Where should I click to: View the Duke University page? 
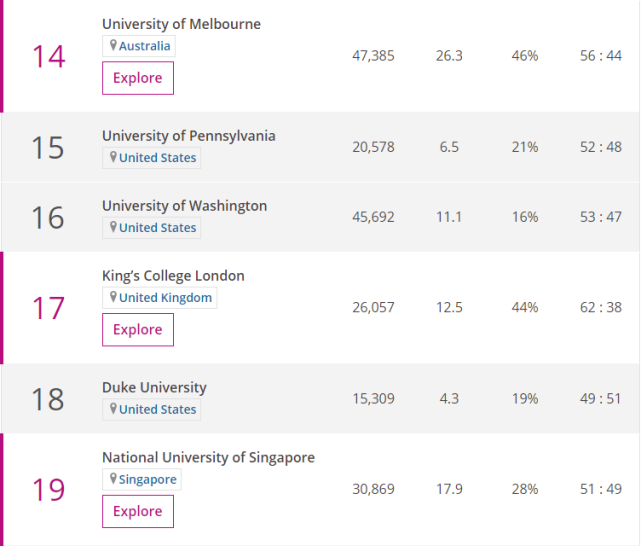tap(154, 388)
